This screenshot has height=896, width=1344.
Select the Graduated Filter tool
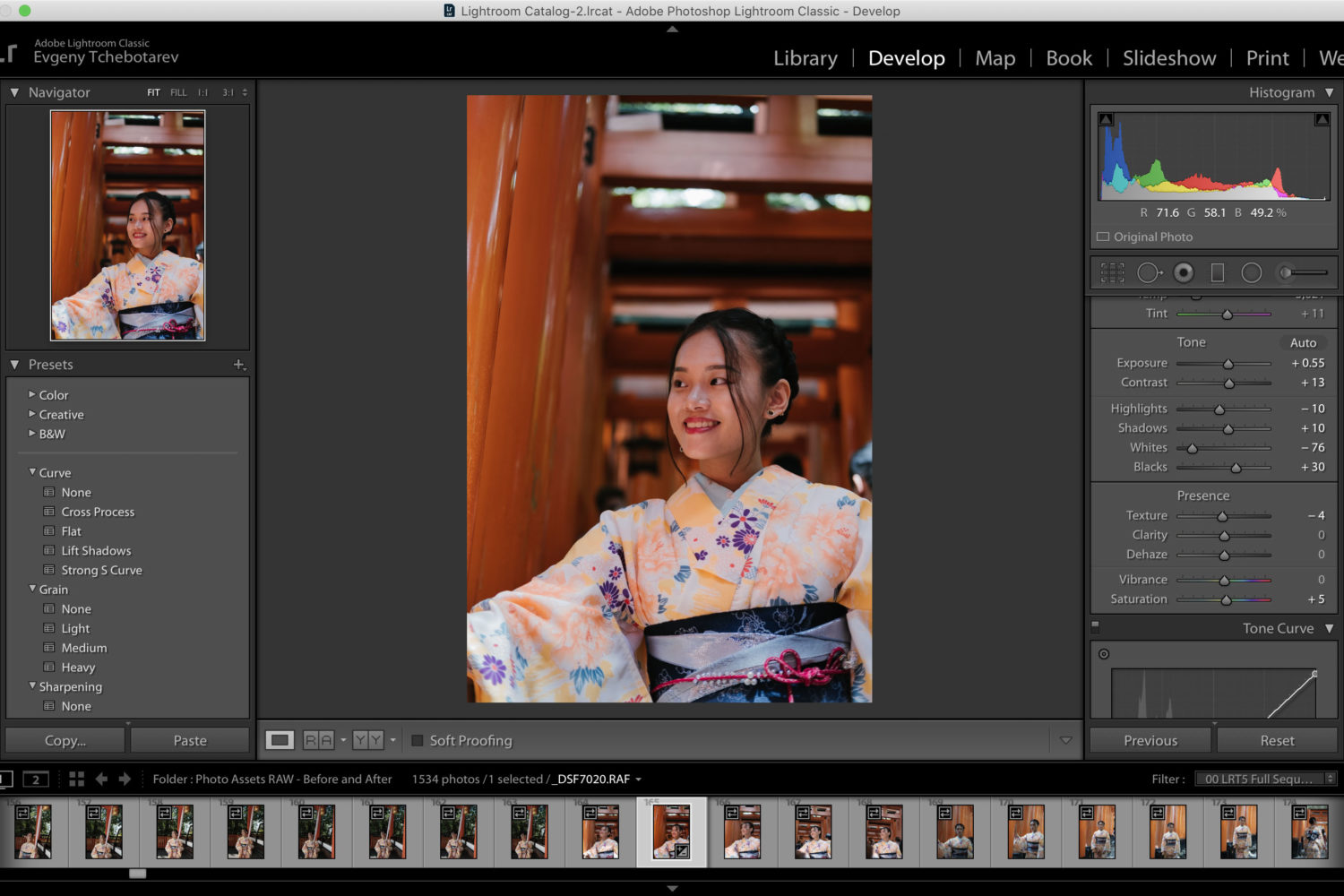(1218, 272)
